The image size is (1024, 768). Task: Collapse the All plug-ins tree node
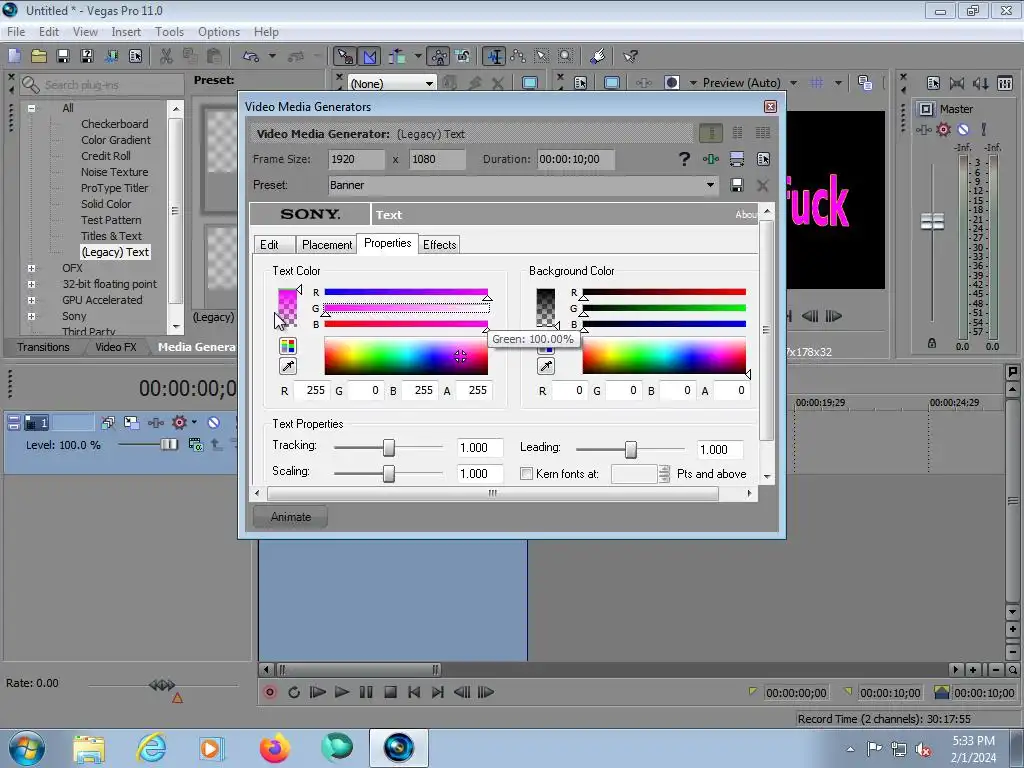click(x=31, y=108)
